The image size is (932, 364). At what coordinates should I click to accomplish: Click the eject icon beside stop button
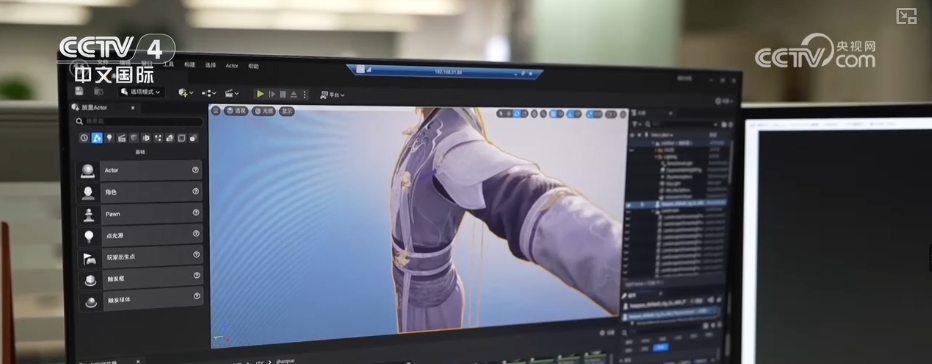point(294,94)
